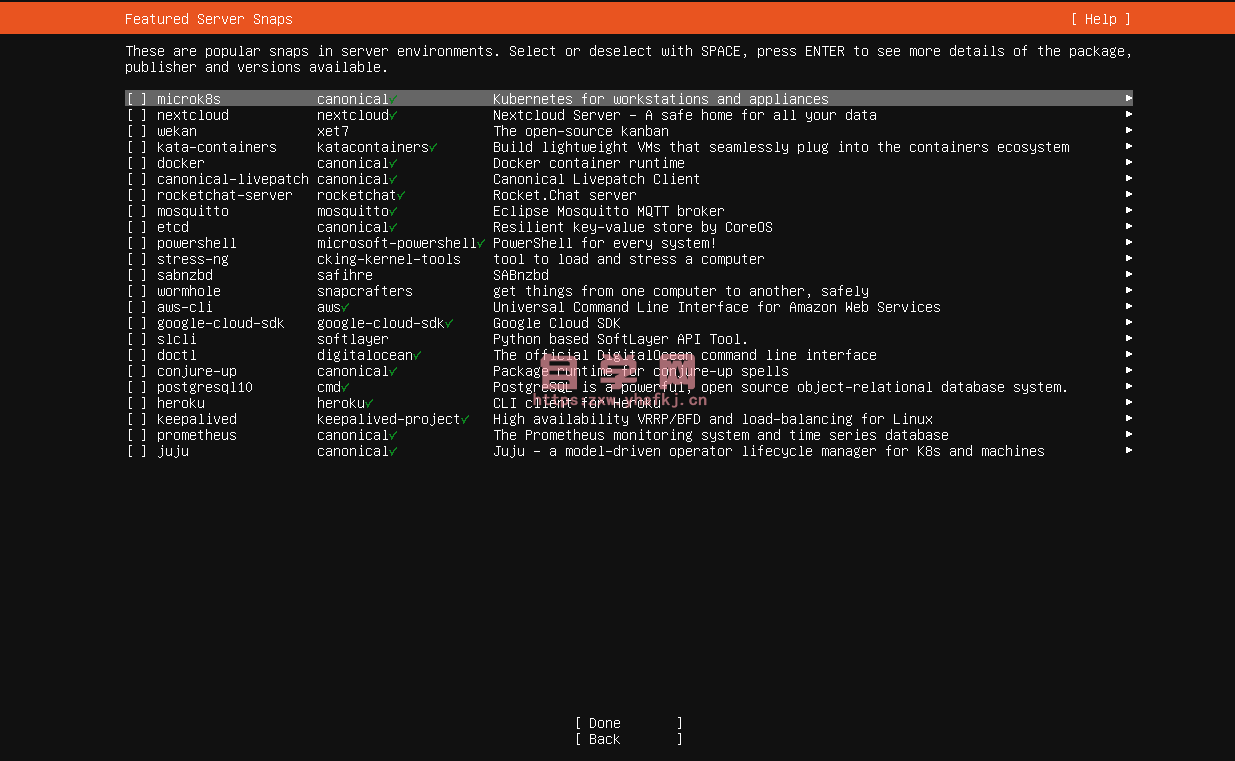Expand slcli row's arrow
This screenshot has width=1235, height=761.
click(1128, 339)
